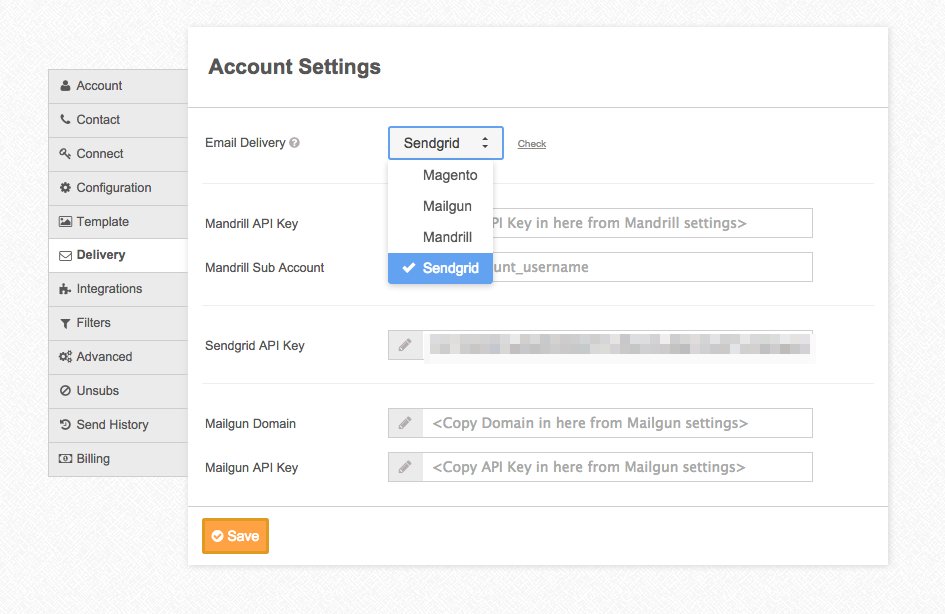Choose Mailgun from the delivery list

[447, 206]
